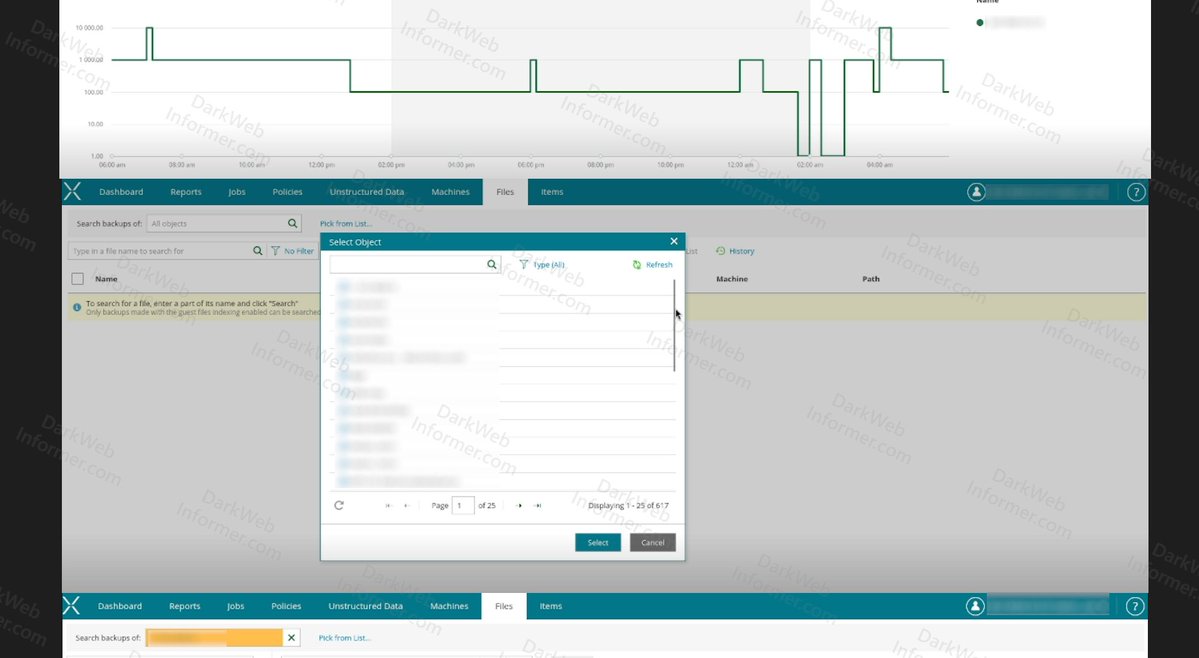
Task: Open Policies in nav bar above orange search field
Action: click(286, 606)
